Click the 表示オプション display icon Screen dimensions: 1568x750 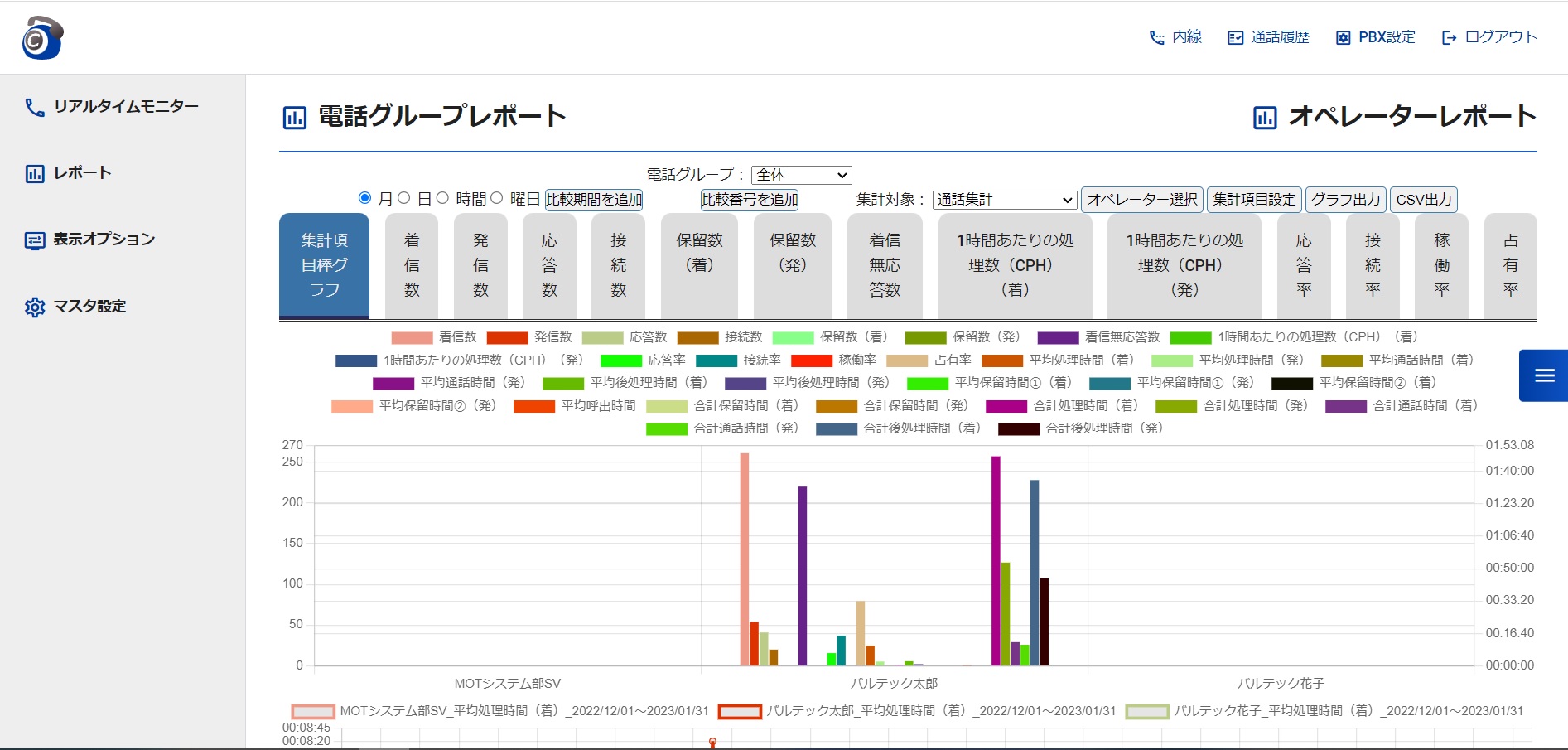click(x=35, y=240)
